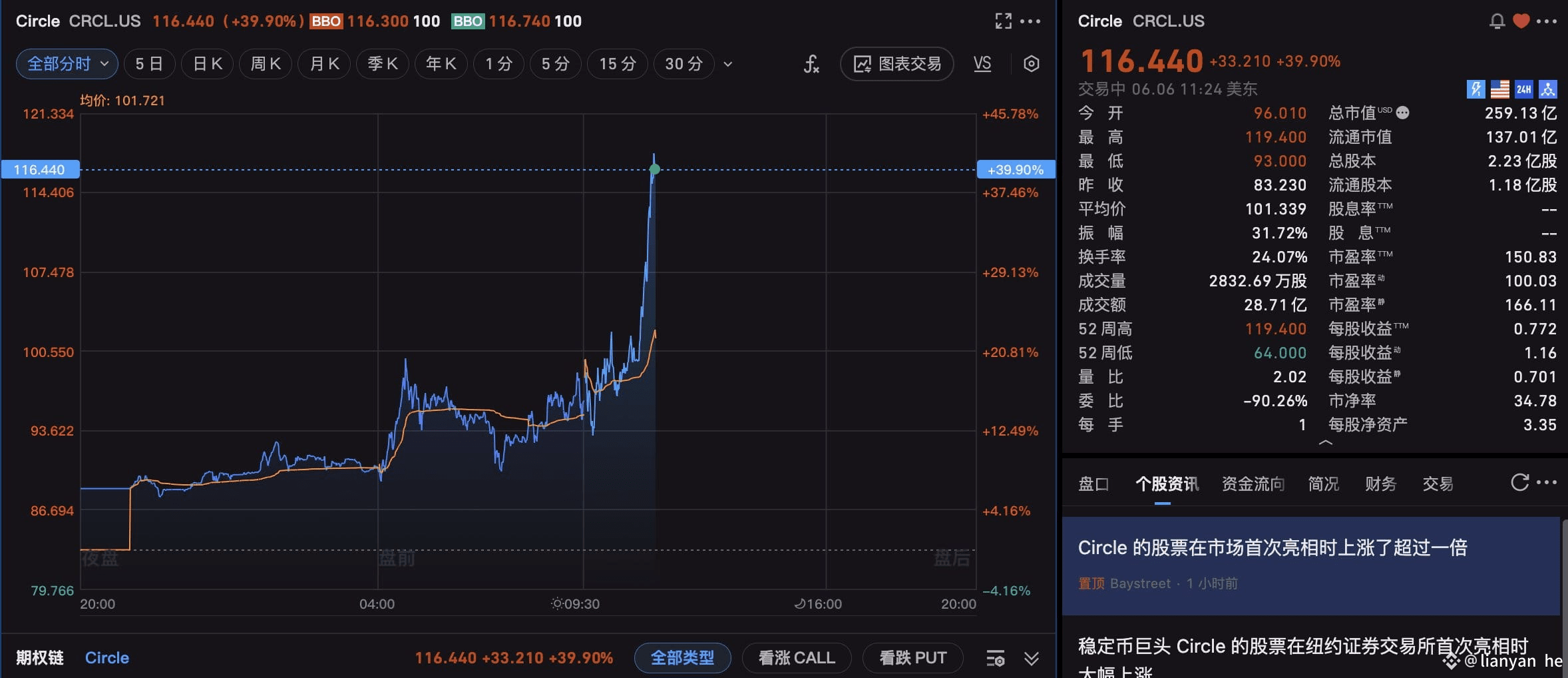Click the 最高 value 119.400 row
The width and height of the screenshot is (1568, 678).
(1193, 137)
